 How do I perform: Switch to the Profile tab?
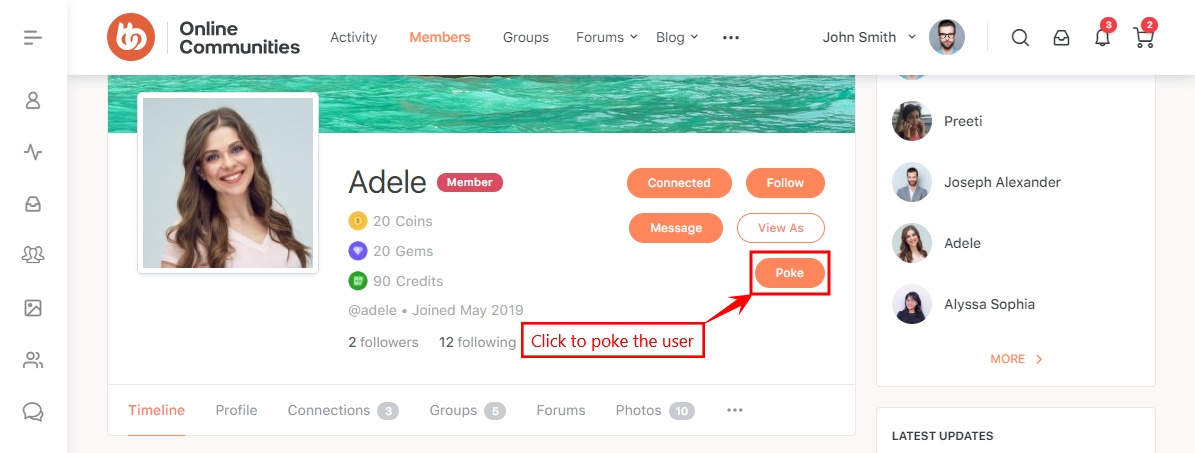[x=236, y=410]
